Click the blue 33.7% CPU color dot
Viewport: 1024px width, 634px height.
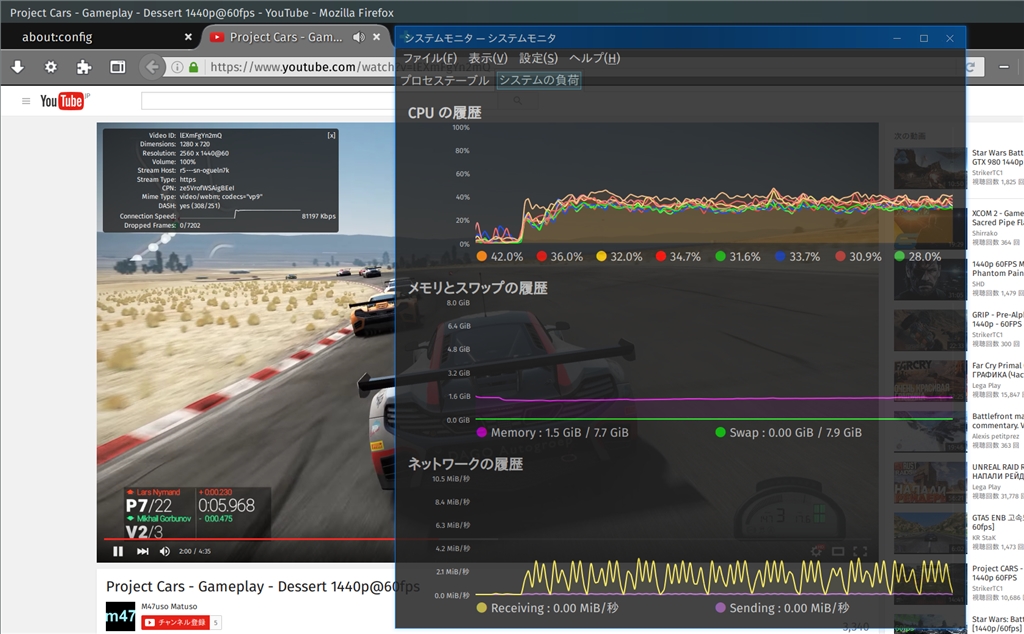(780, 257)
